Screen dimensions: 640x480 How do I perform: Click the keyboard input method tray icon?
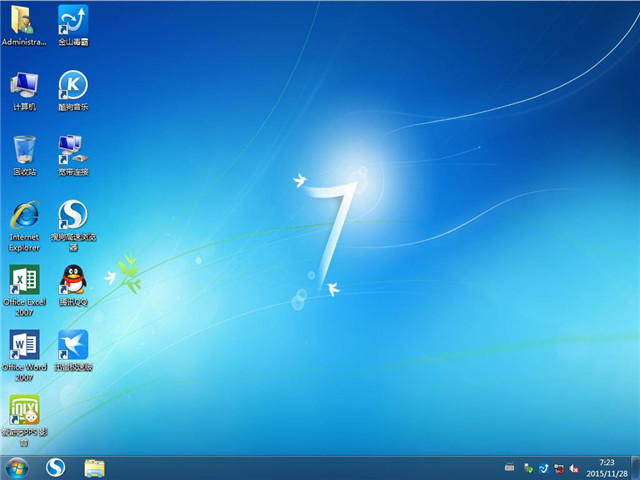pos(509,467)
